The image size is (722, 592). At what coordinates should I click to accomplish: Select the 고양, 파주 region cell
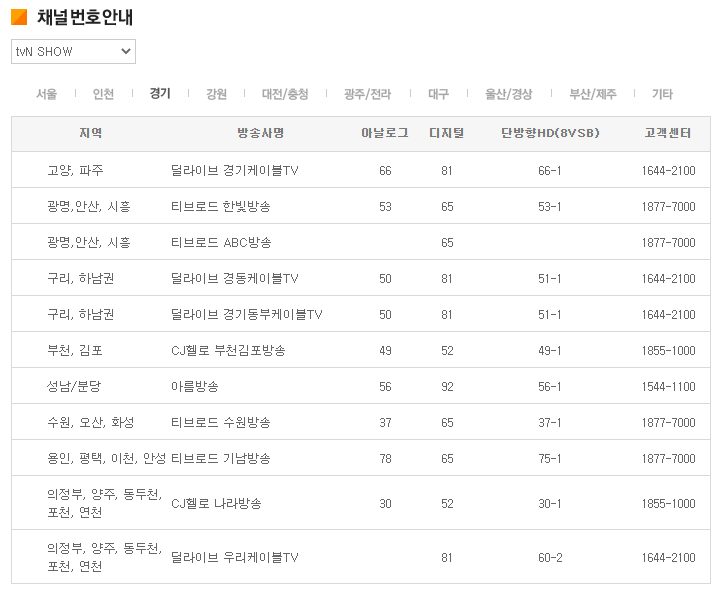click(76, 171)
